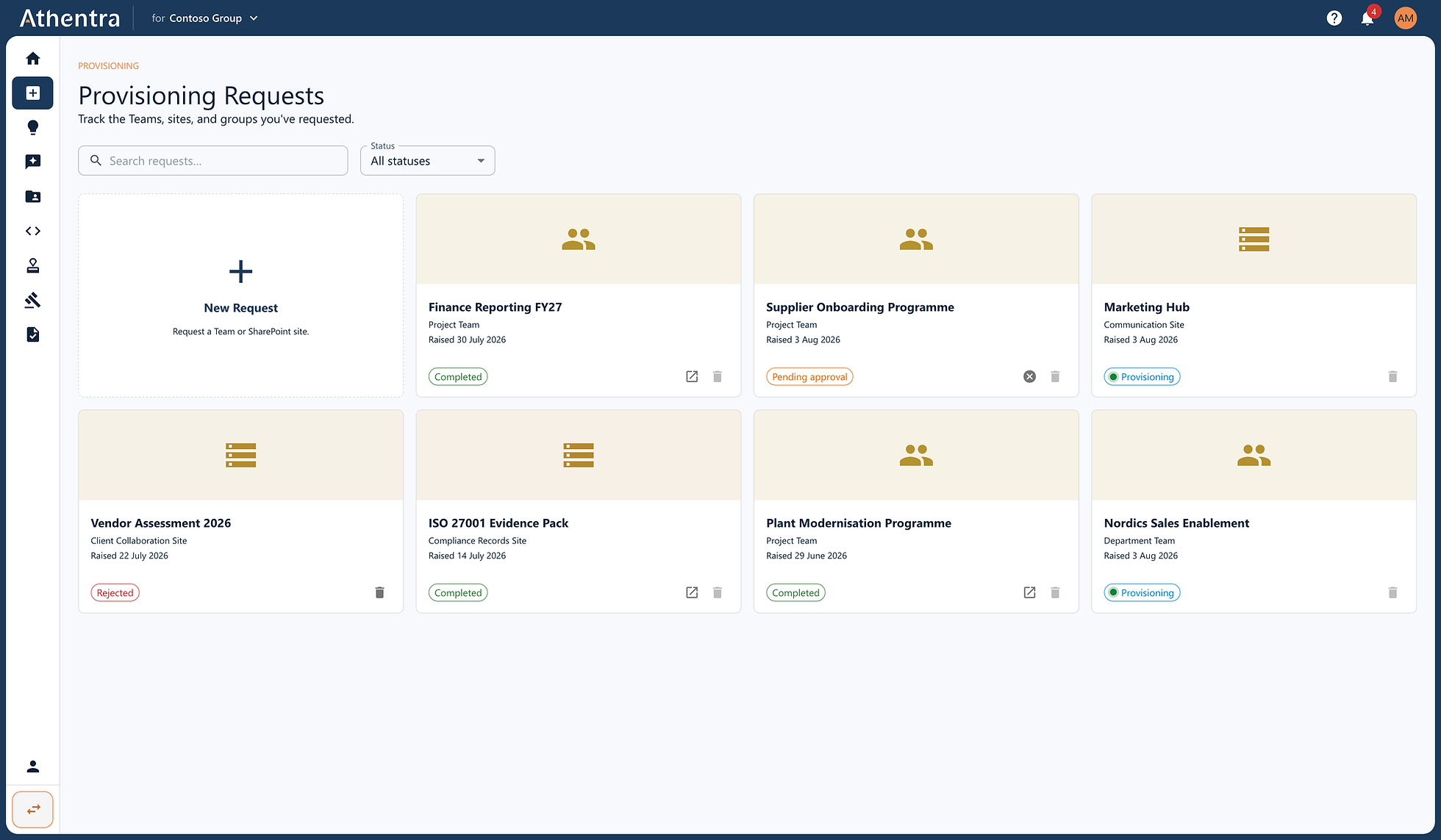Click 'Compliance Records Site' text
Screen dimensions: 1441x840
477,541
